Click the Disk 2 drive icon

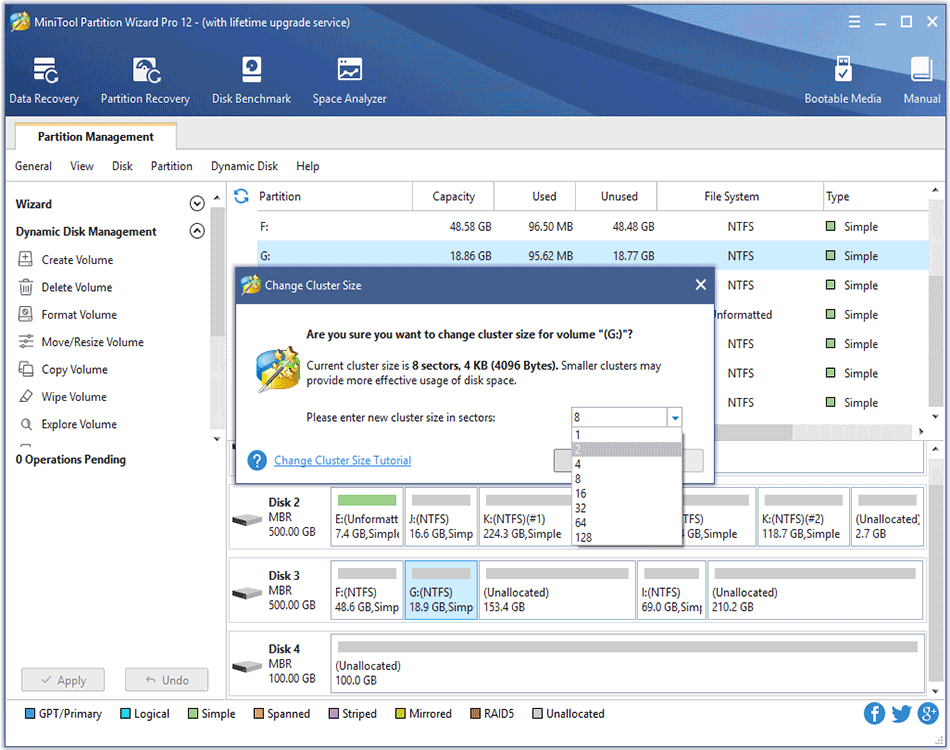point(247,520)
